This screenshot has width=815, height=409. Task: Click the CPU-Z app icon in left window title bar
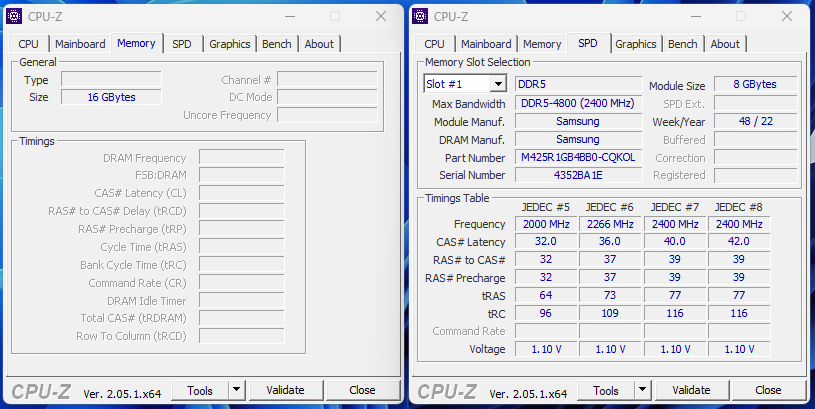pyautogui.click(x=14, y=16)
